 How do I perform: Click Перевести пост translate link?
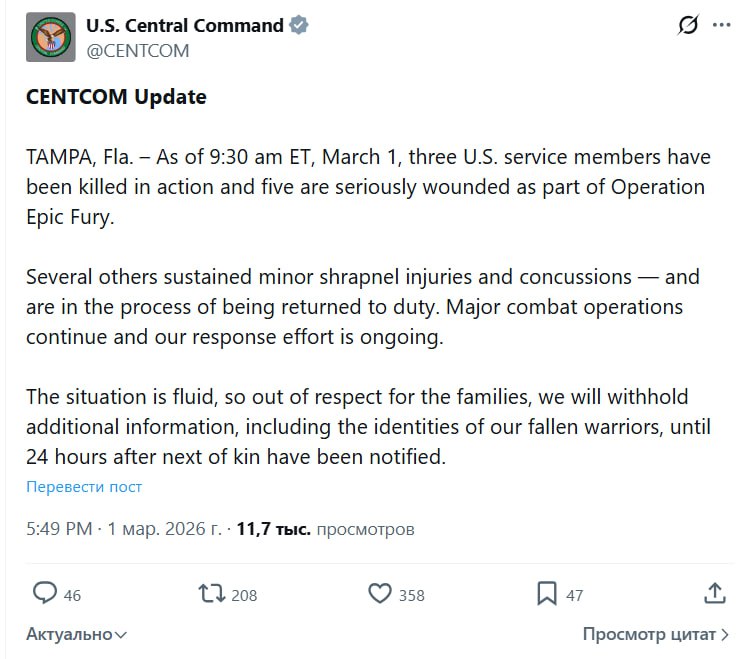(x=84, y=487)
